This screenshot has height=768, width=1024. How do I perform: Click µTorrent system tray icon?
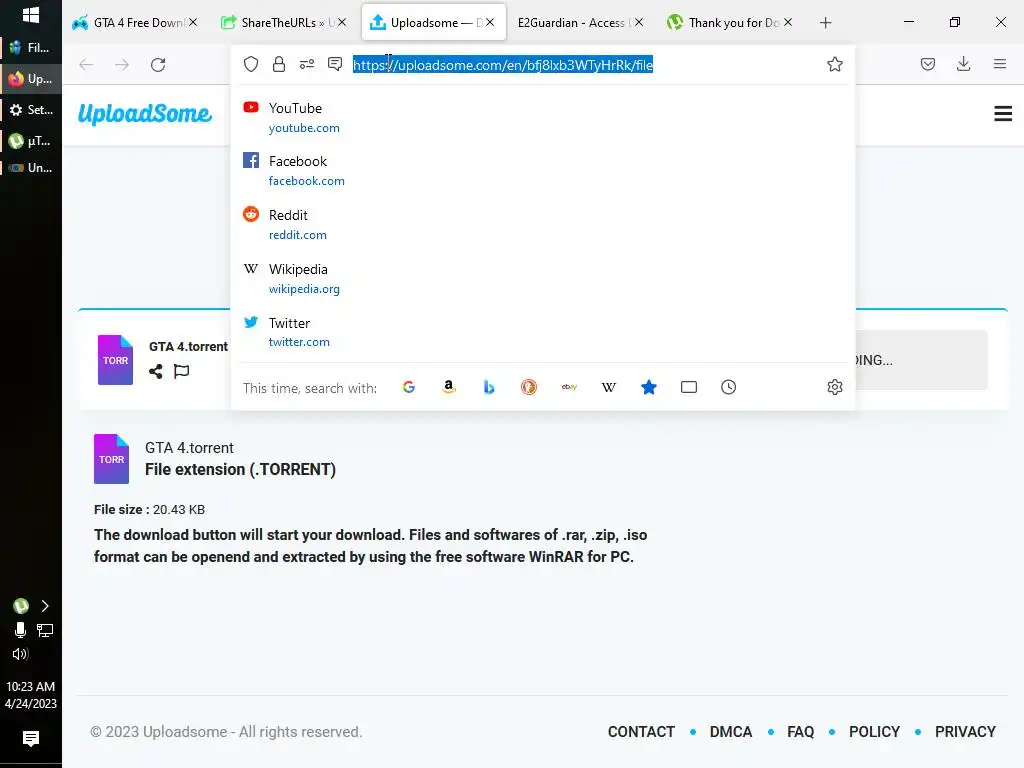tap(21, 606)
